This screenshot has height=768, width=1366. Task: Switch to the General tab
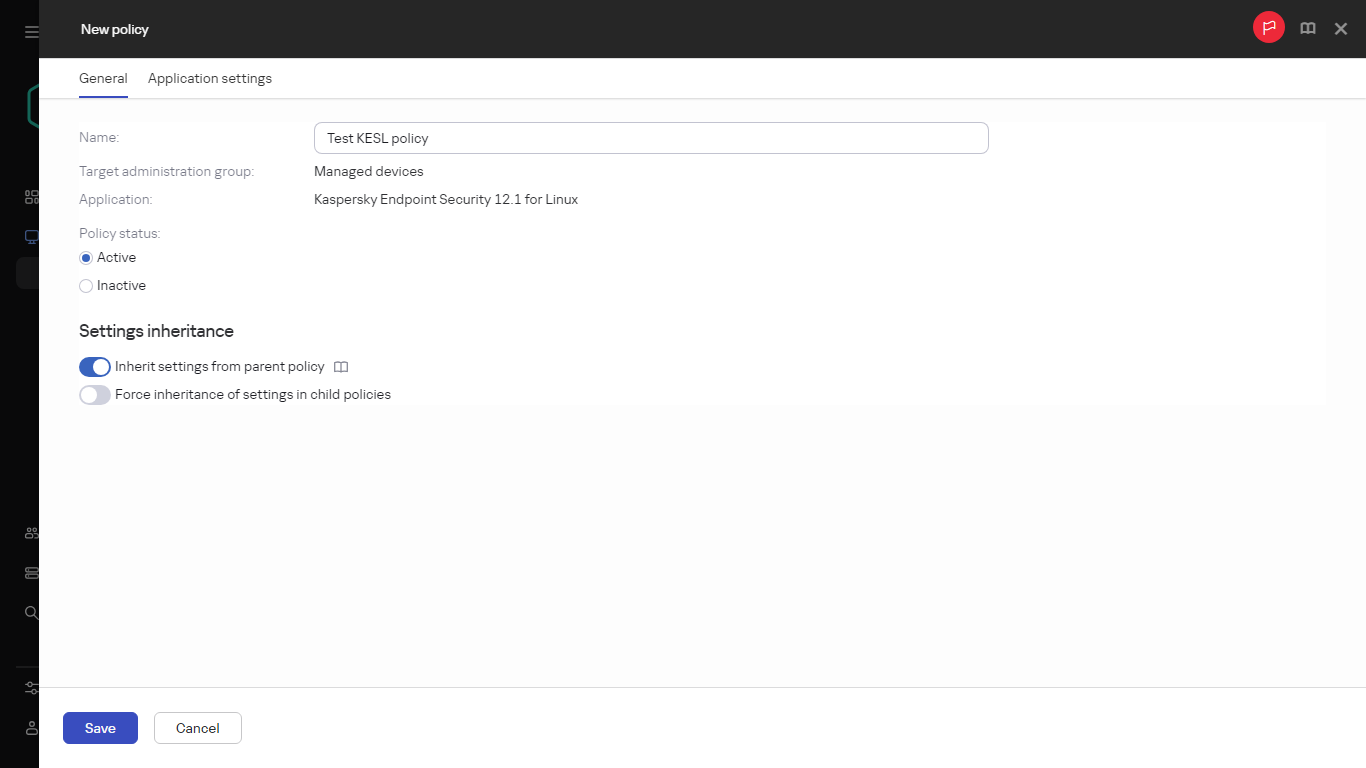[x=103, y=78]
